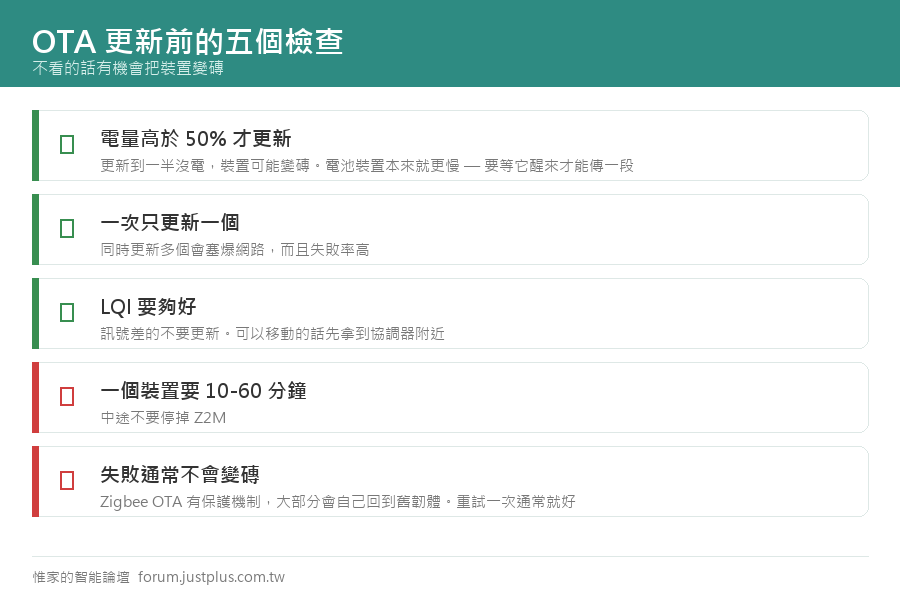Click the 失敗通常不會變磚 heading
The width and height of the screenshot is (900, 600).
[x=180, y=474]
